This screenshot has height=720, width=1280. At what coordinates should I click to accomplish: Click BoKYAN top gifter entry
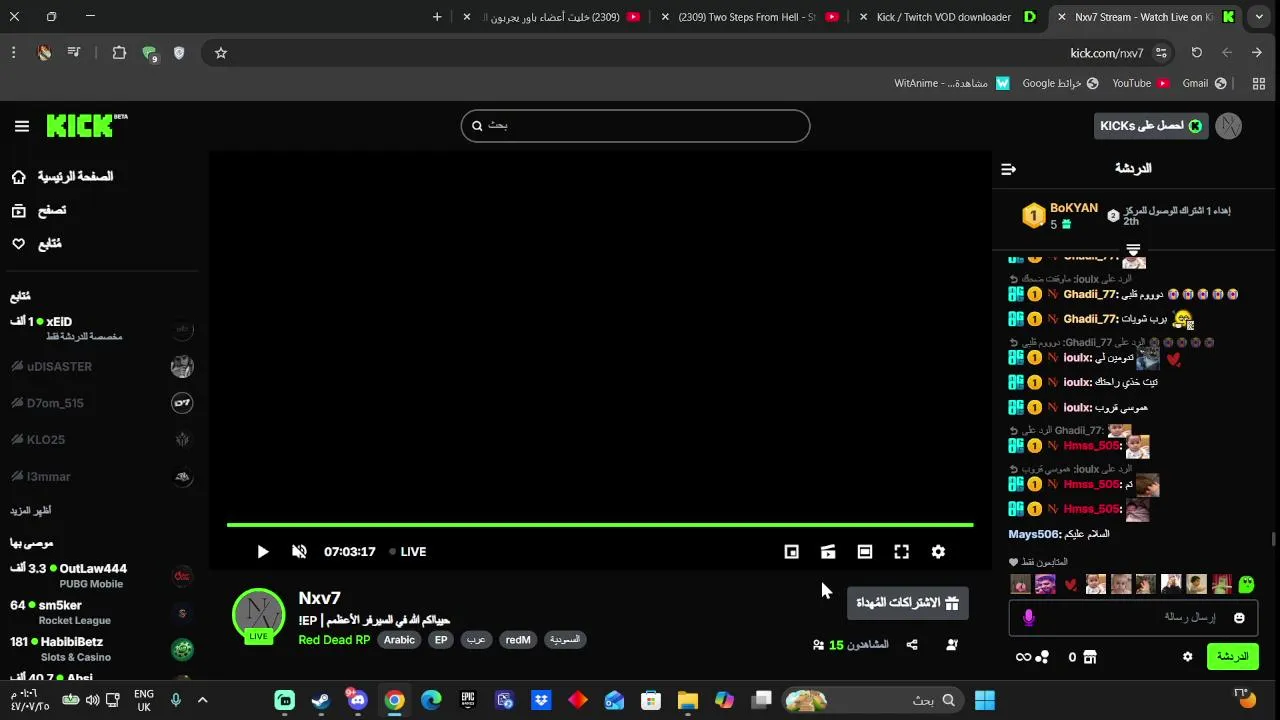click(1060, 215)
